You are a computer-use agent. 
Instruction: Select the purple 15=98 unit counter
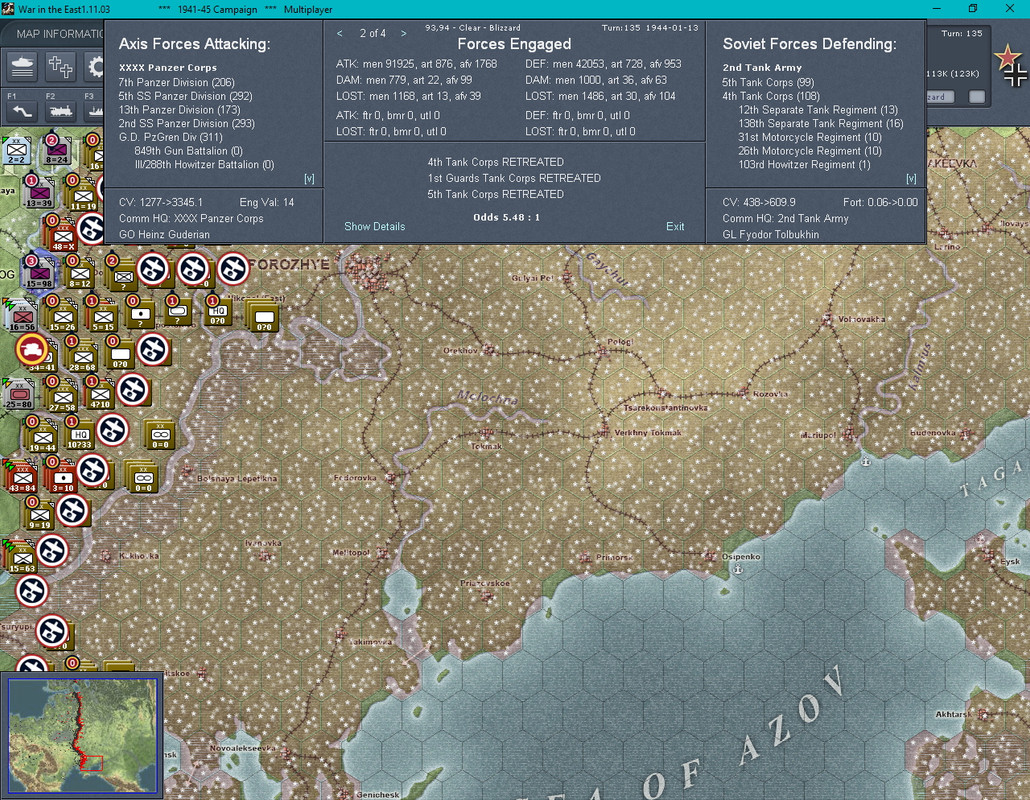coord(39,275)
